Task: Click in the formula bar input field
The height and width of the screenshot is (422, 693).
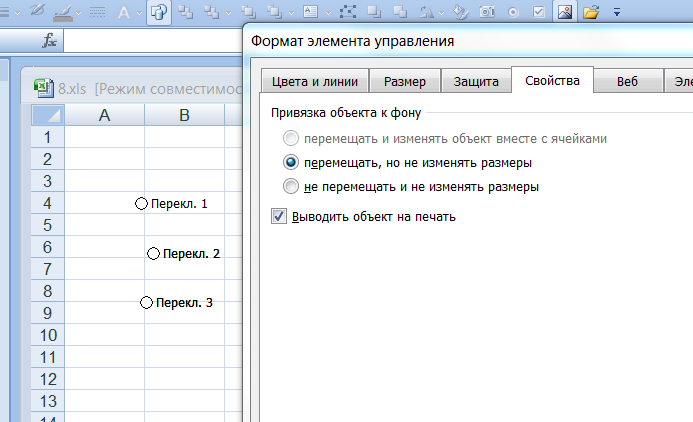Action: [x=150, y=41]
